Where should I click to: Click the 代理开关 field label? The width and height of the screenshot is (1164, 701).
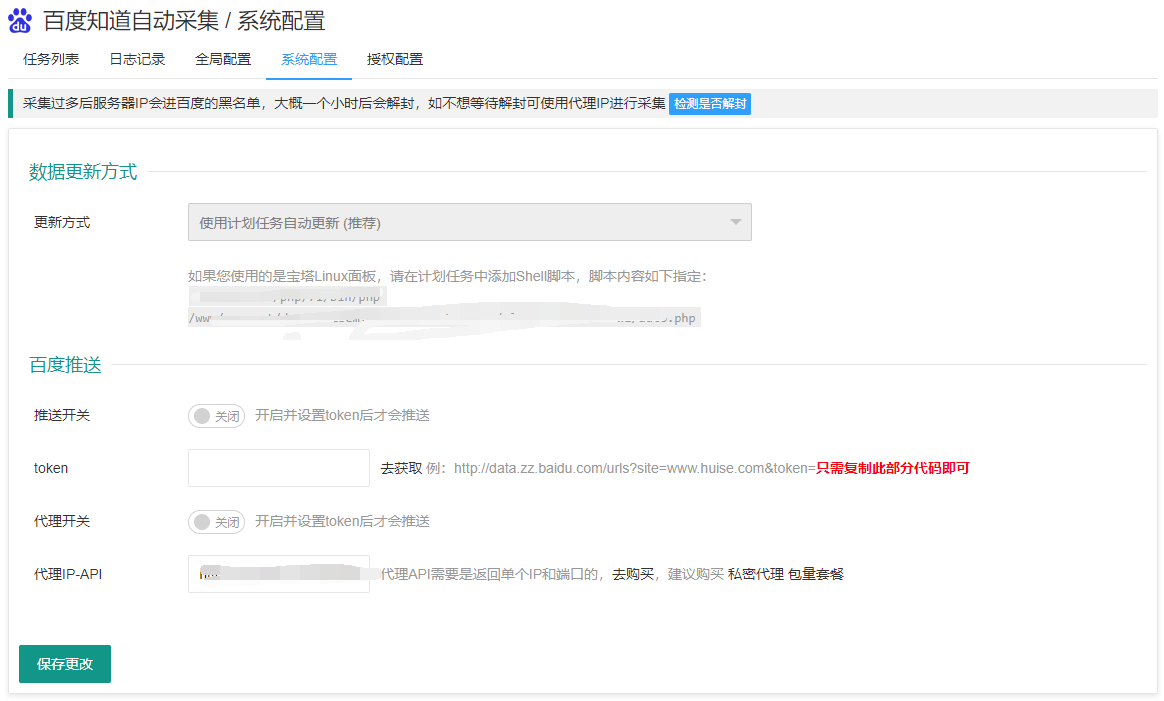tap(62, 521)
